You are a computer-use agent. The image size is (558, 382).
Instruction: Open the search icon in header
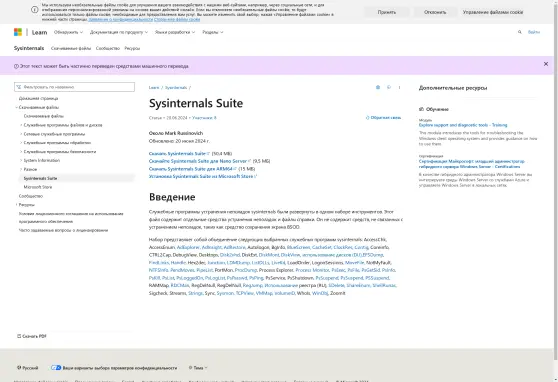(520, 32)
